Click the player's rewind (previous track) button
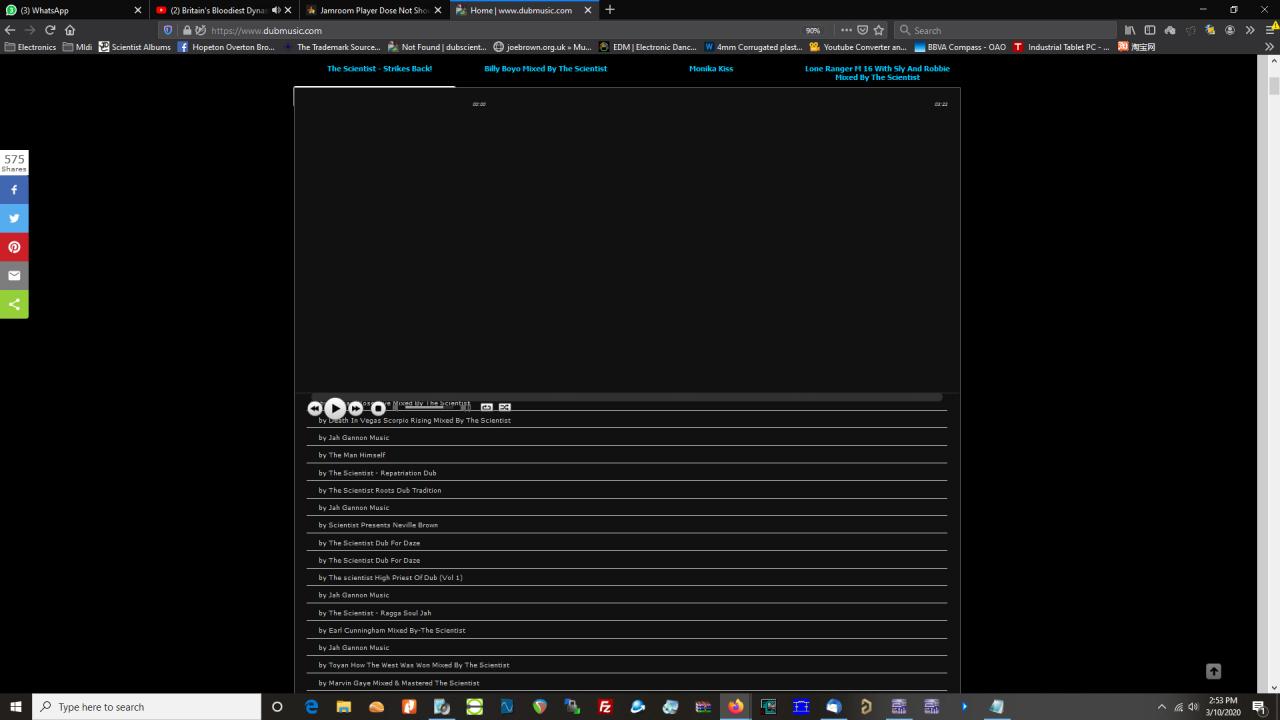Image resolution: width=1280 pixels, height=720 pixels. [314, 408]
